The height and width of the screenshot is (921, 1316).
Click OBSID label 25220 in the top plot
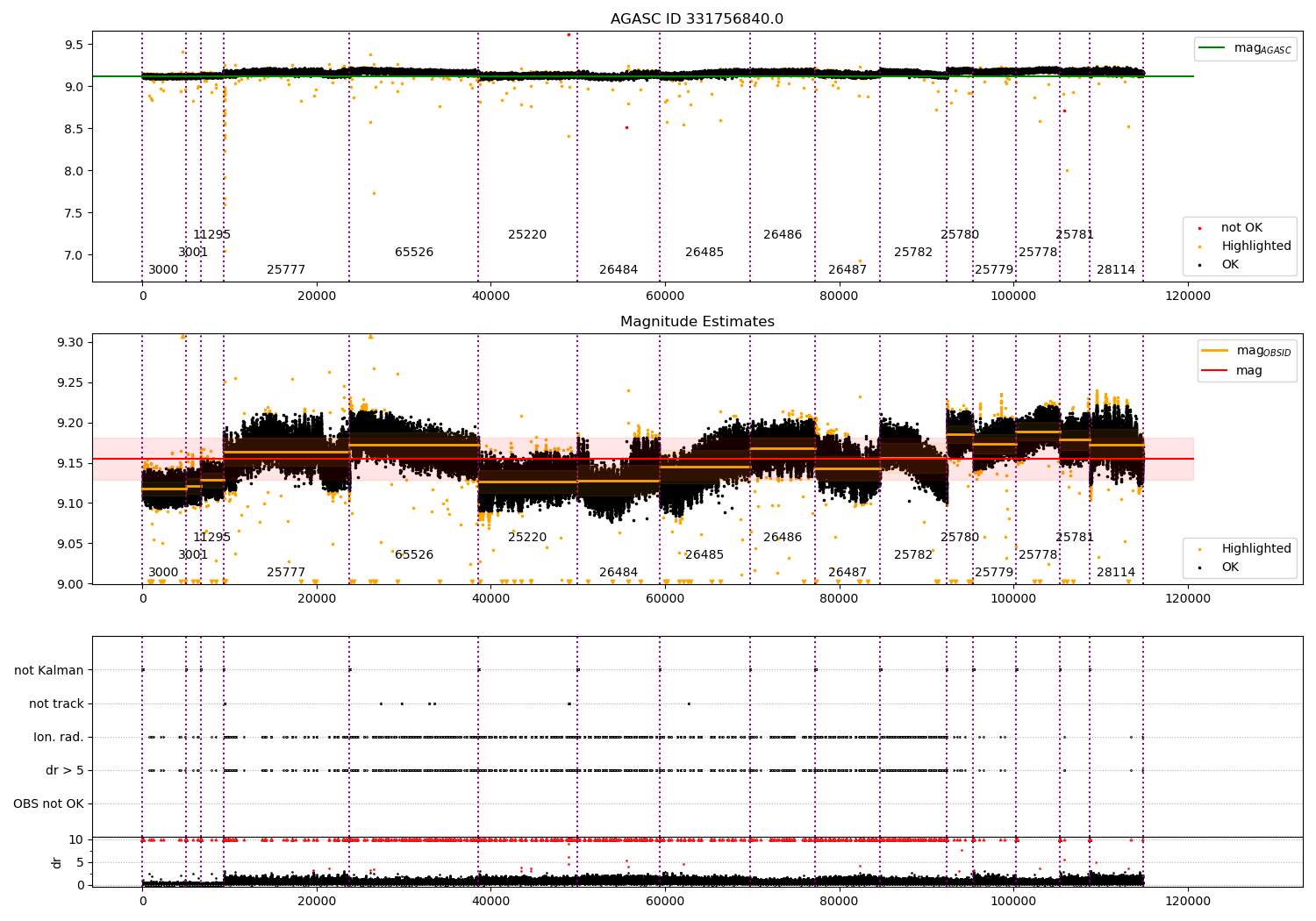pos(527,235)
